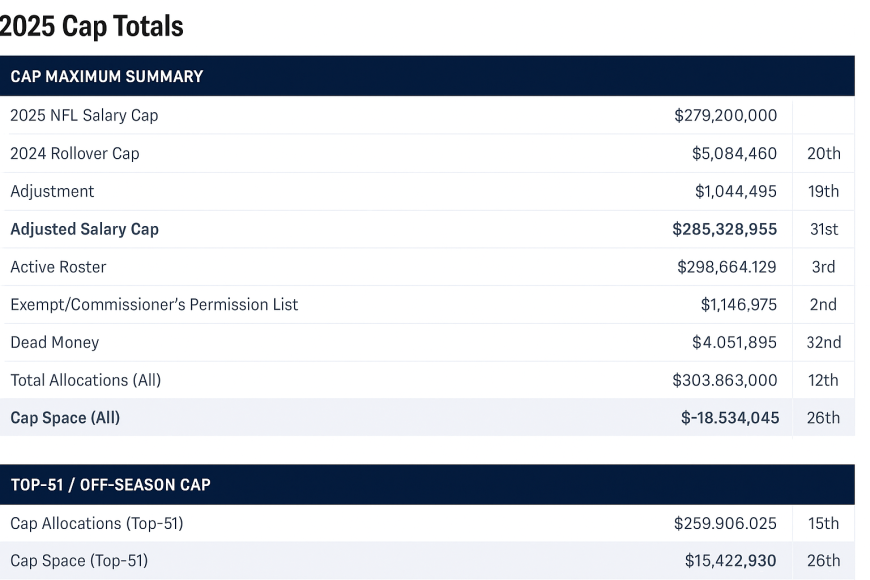870x580 pixels.
Task: Click the 12th rank for Total Allocations
Action: pos(823,380)
